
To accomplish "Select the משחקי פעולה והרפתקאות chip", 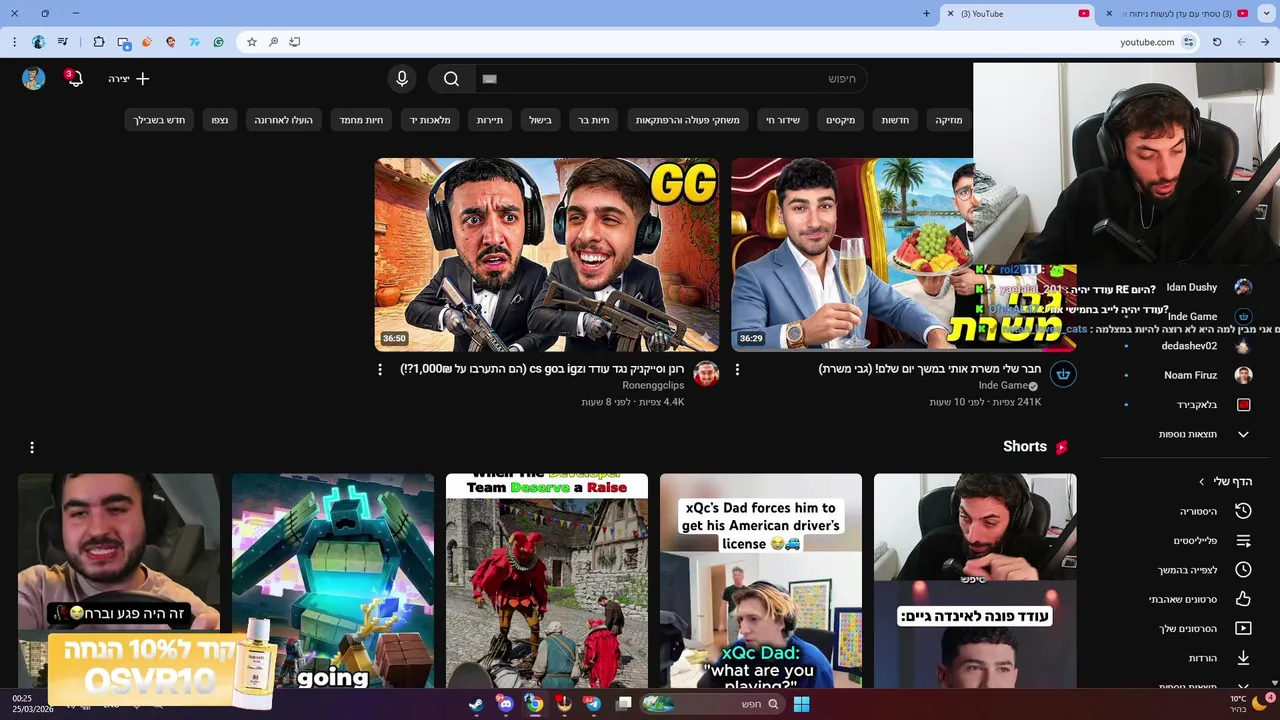I will pos(688,120).
